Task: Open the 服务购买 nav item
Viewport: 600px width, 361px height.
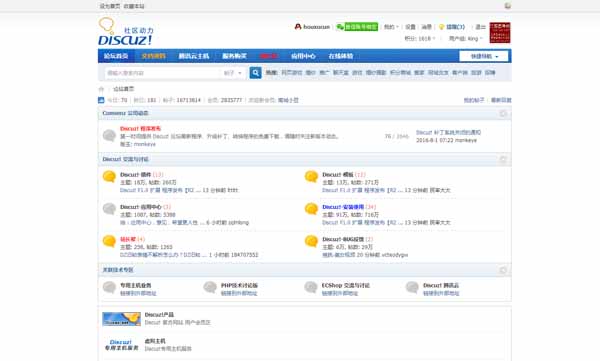Action: 235,56
